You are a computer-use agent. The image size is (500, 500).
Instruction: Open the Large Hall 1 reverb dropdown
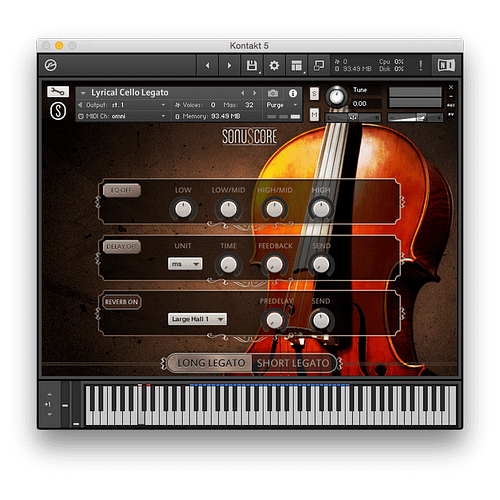point(197,319)
